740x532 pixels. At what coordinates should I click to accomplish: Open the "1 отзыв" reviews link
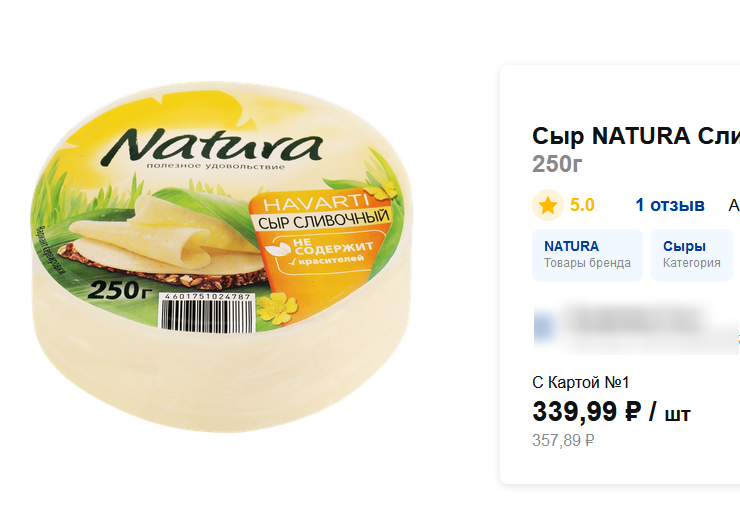coord(670,205)
